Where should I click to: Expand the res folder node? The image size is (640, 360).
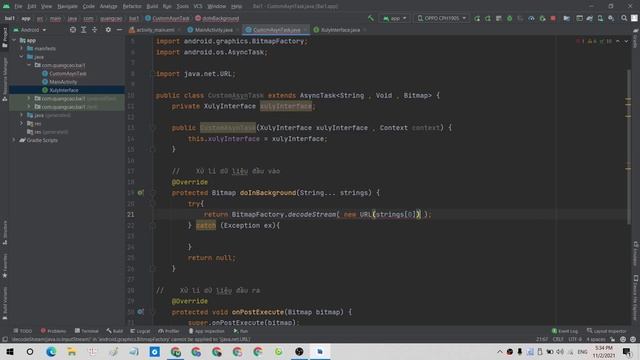click(x=22, y=124)
